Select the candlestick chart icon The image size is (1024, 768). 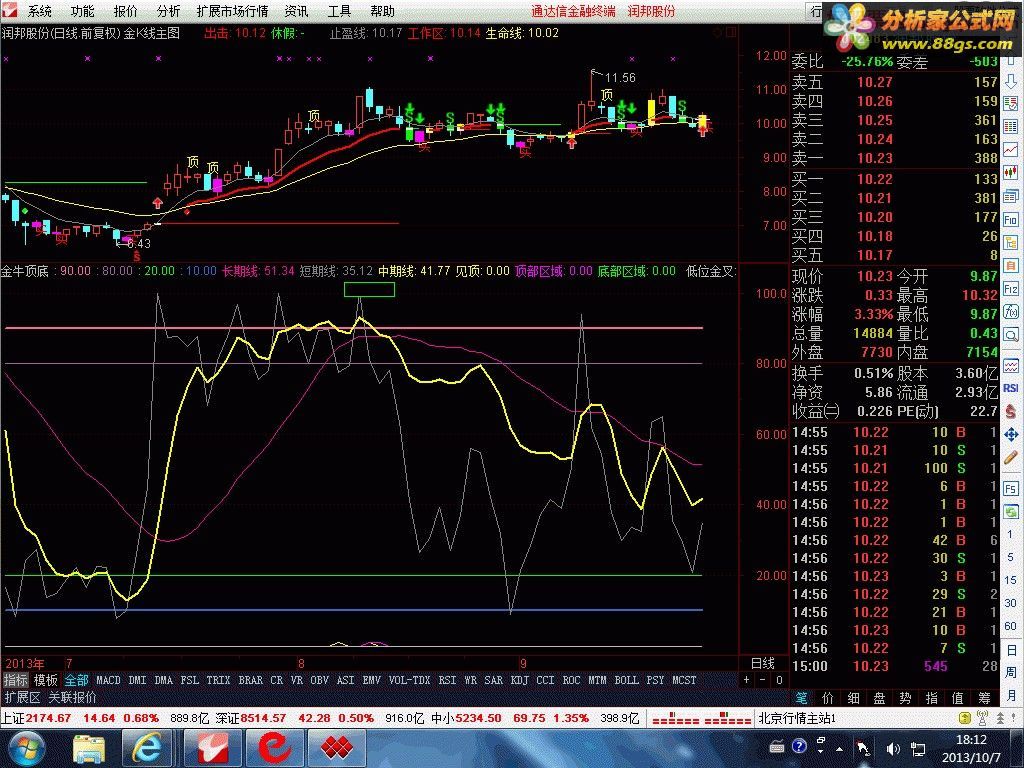[1011, 172]
